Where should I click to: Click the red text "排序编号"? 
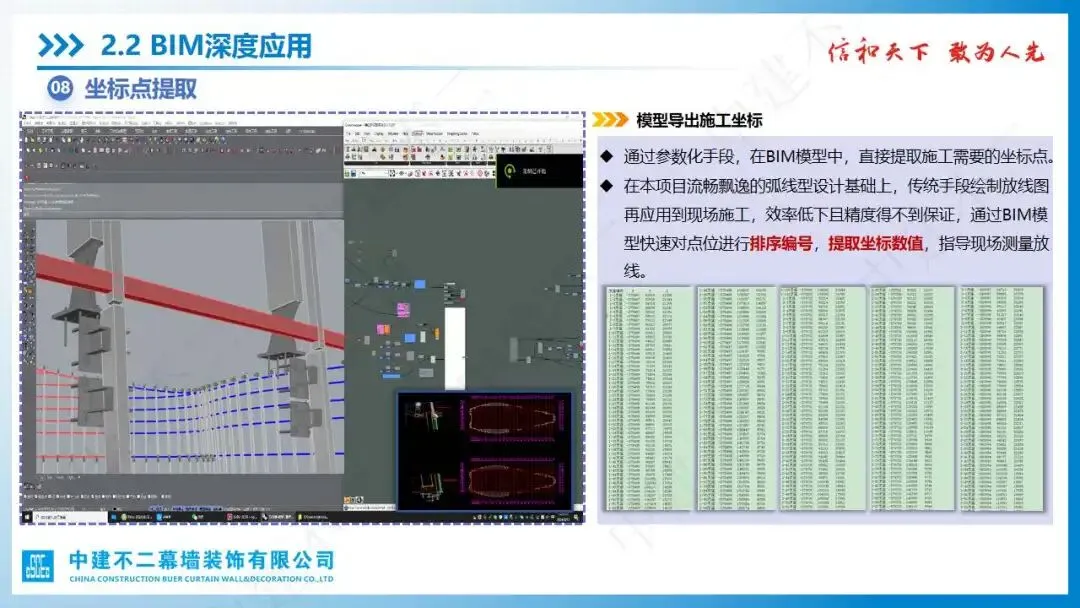point(781,243)
